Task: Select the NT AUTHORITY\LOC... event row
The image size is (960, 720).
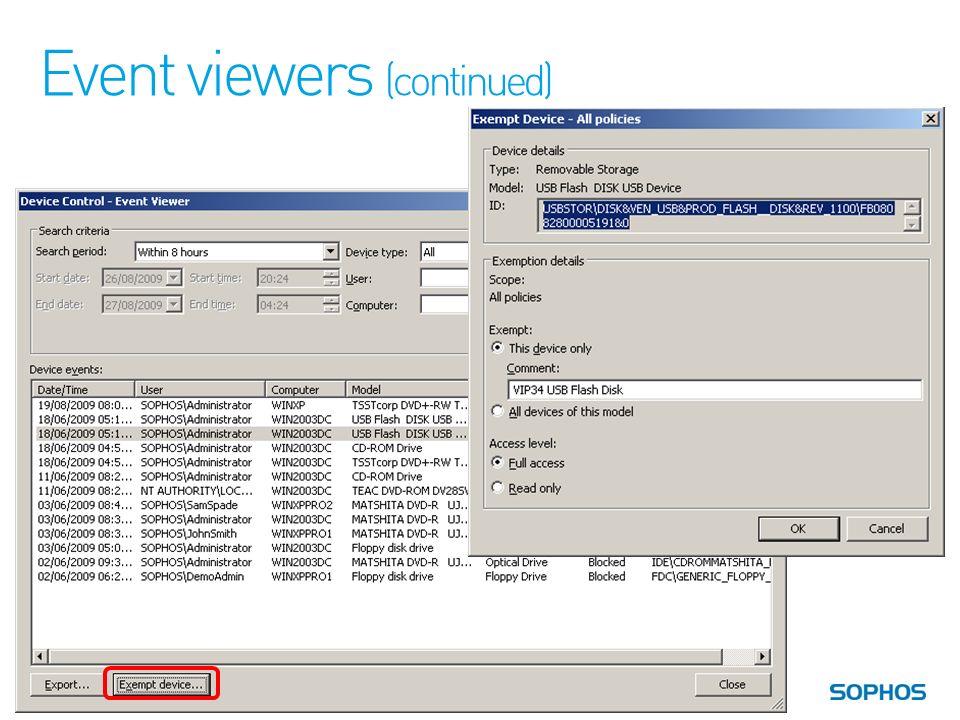Action: (251, 490)
